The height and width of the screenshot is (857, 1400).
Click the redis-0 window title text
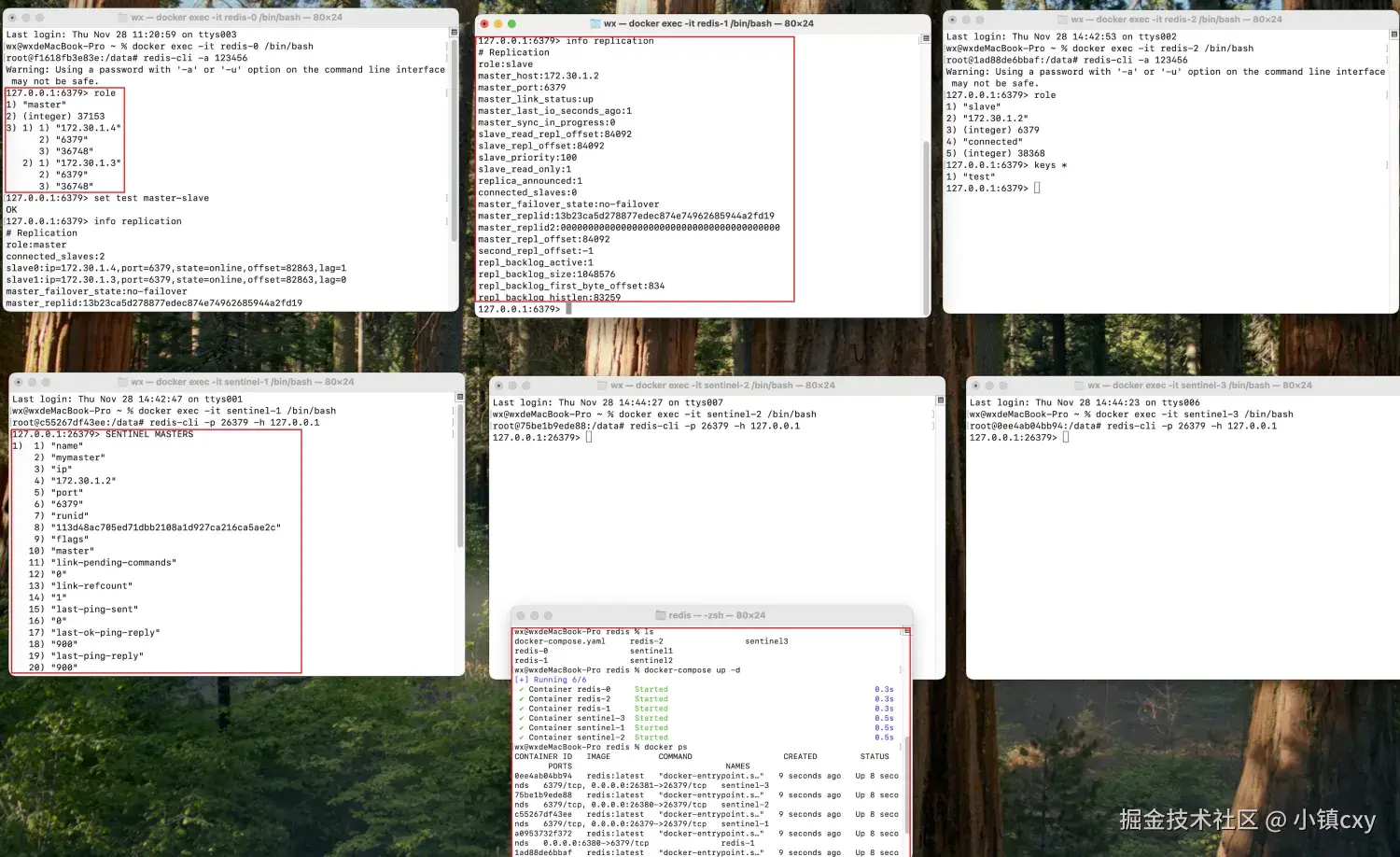coord(236,18)
